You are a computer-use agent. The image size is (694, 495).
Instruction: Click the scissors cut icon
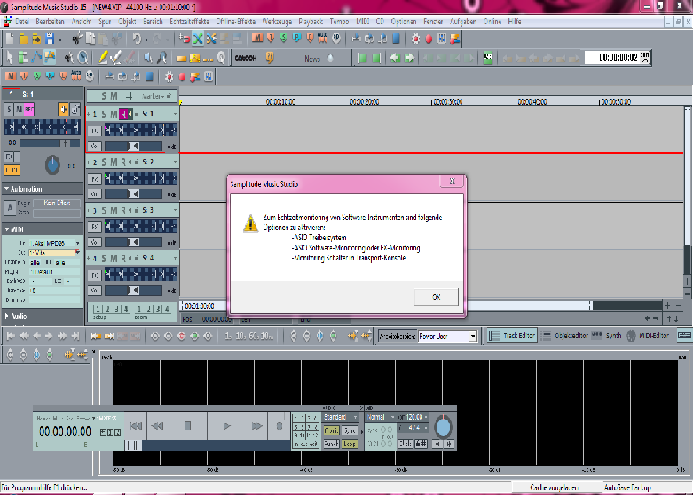[77, 39]
